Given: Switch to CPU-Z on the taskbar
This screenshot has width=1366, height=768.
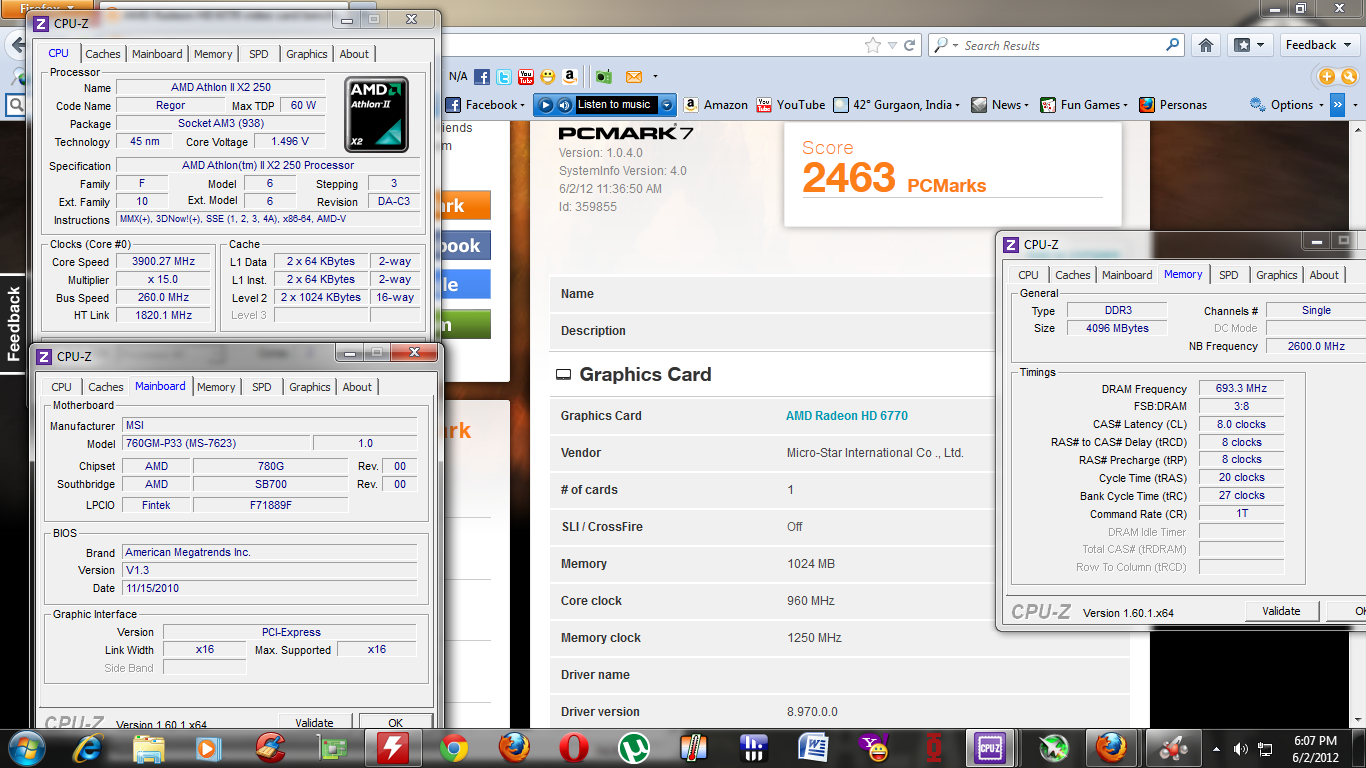Looking at the screenshot, I should [992, 747].
